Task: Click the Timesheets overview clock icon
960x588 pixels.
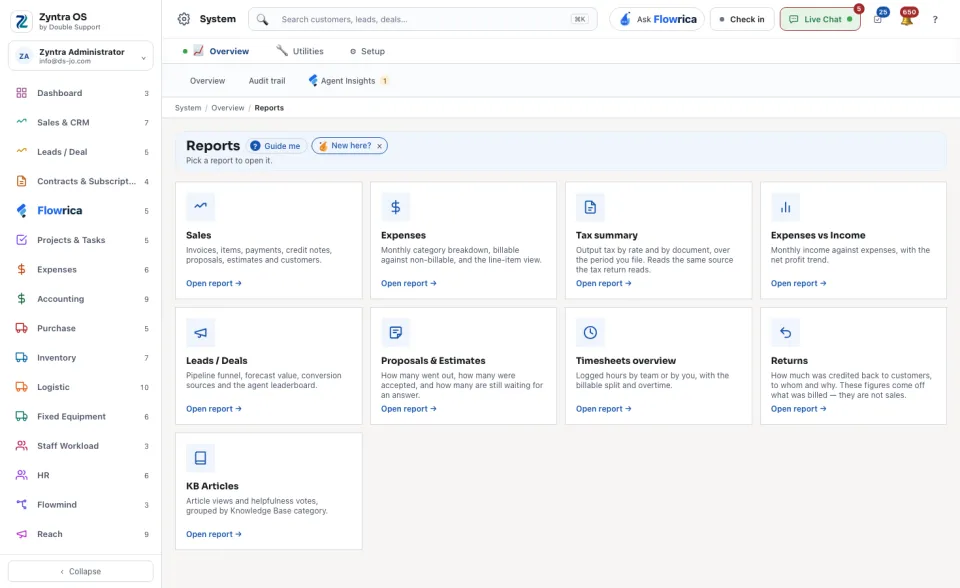Action: tap(590, 332)
